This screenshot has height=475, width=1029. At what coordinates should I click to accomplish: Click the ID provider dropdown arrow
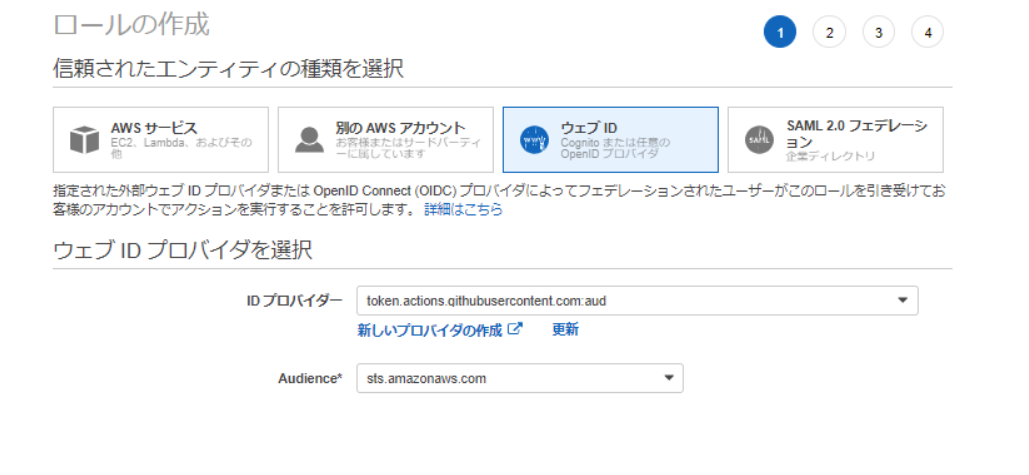tap(902, 300)
